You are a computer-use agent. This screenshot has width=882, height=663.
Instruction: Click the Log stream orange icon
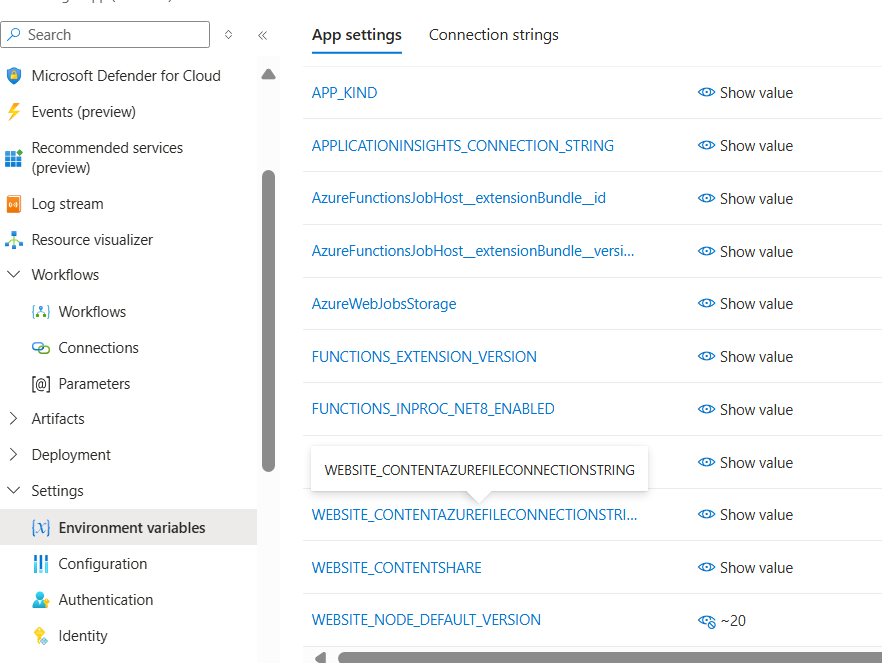coord(14,204)
